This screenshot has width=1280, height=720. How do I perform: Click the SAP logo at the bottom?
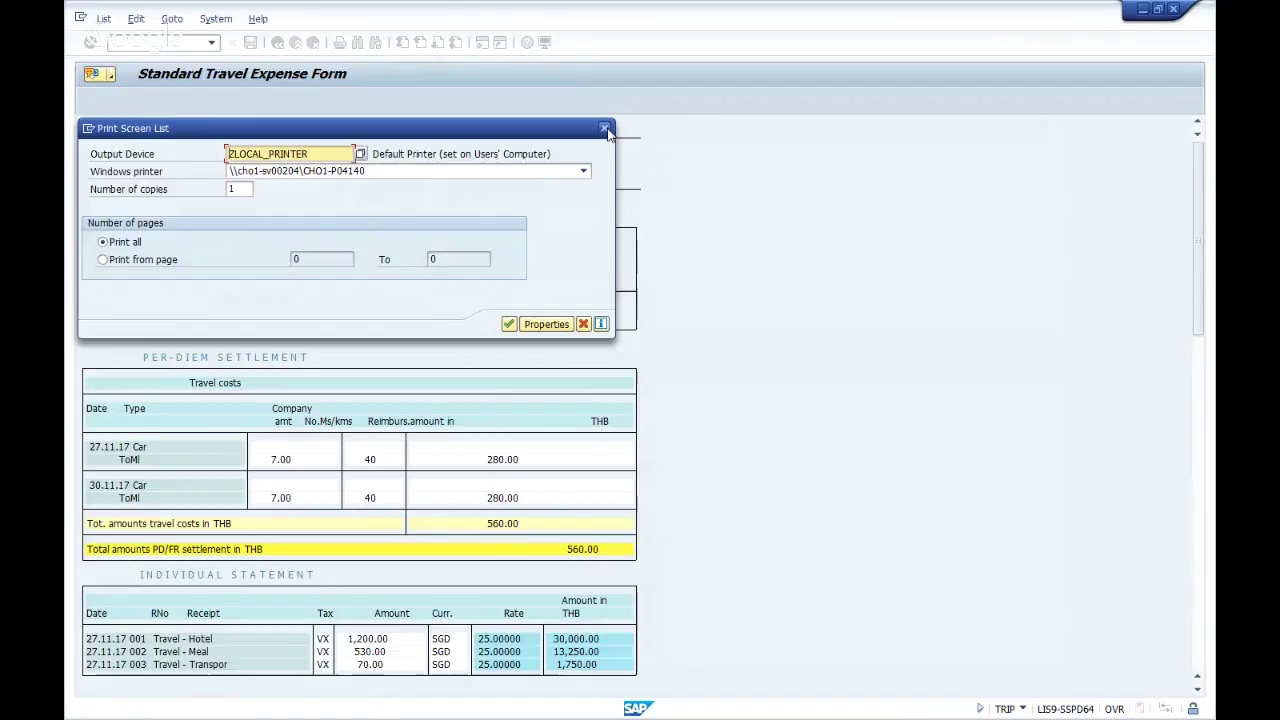[x=638, y=708]
